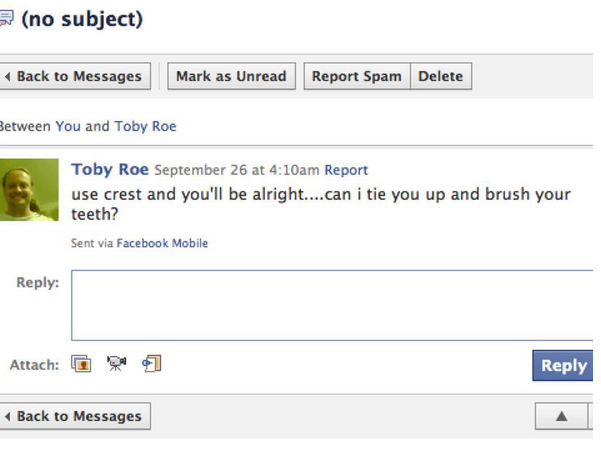Attach a link to the reply
Viewport: 601px width, 458px height.
pyautogui.click(x=151, y=364)
